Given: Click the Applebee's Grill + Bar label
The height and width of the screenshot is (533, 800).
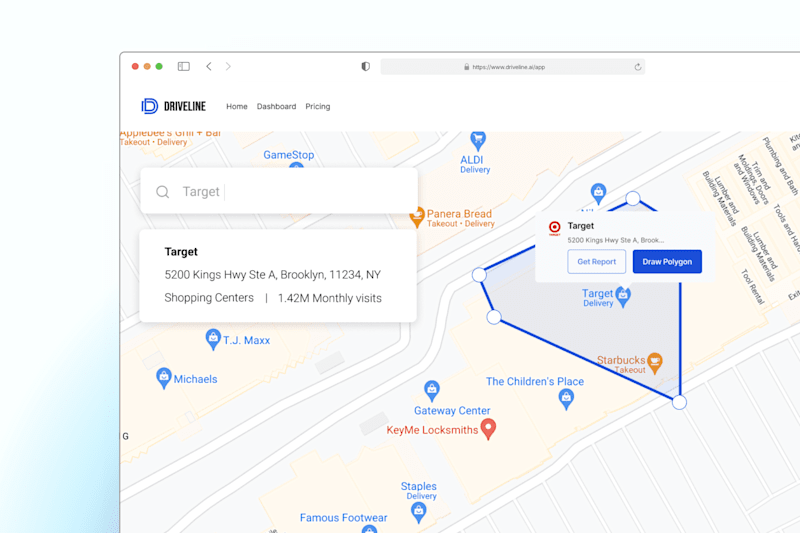Looking at the screenshot, I should [170, 134].
